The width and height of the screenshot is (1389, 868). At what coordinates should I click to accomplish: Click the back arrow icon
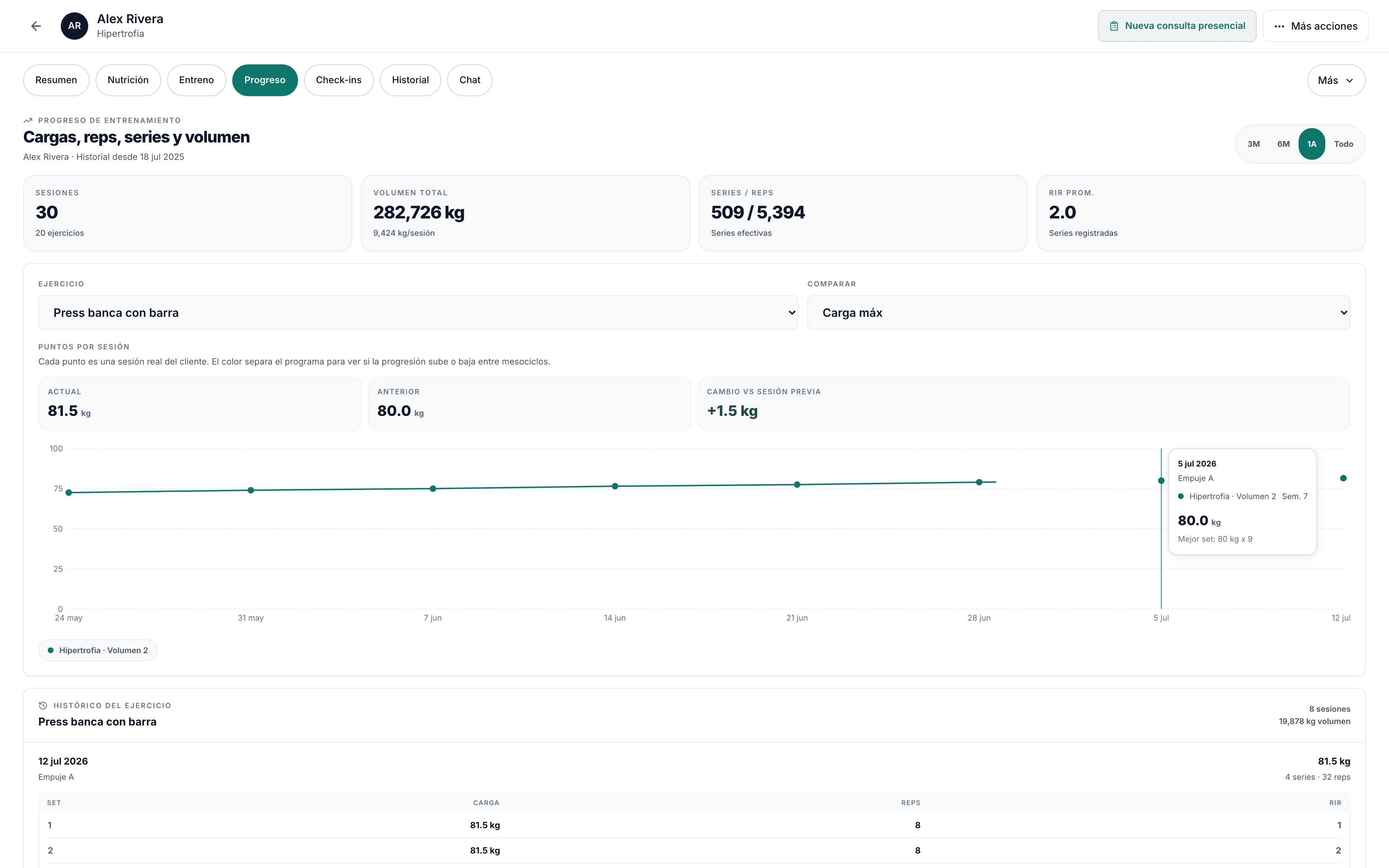point(36,26)
